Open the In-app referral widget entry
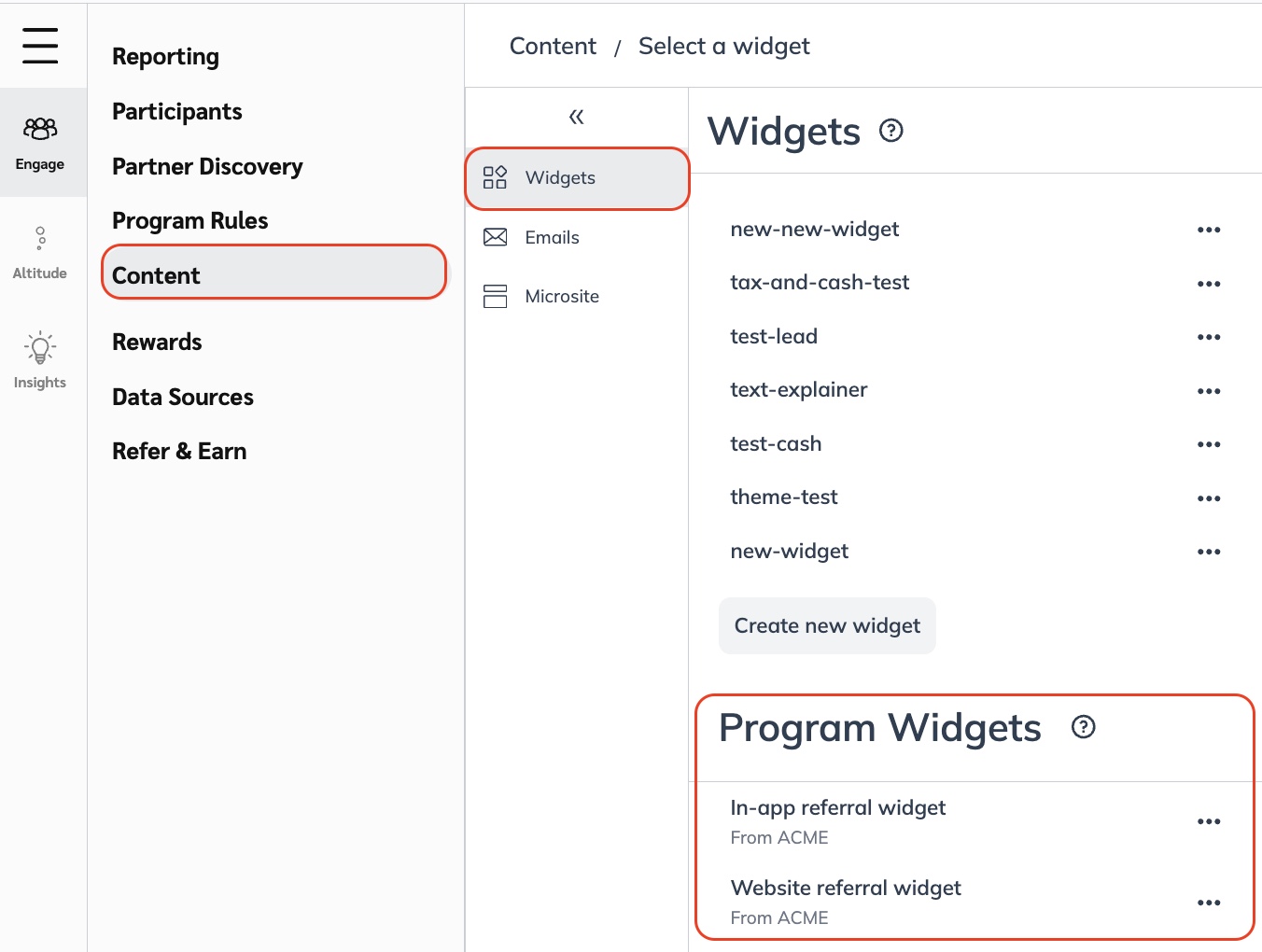The width and height of the screenshot is (1262, 952). coord(837,808)
